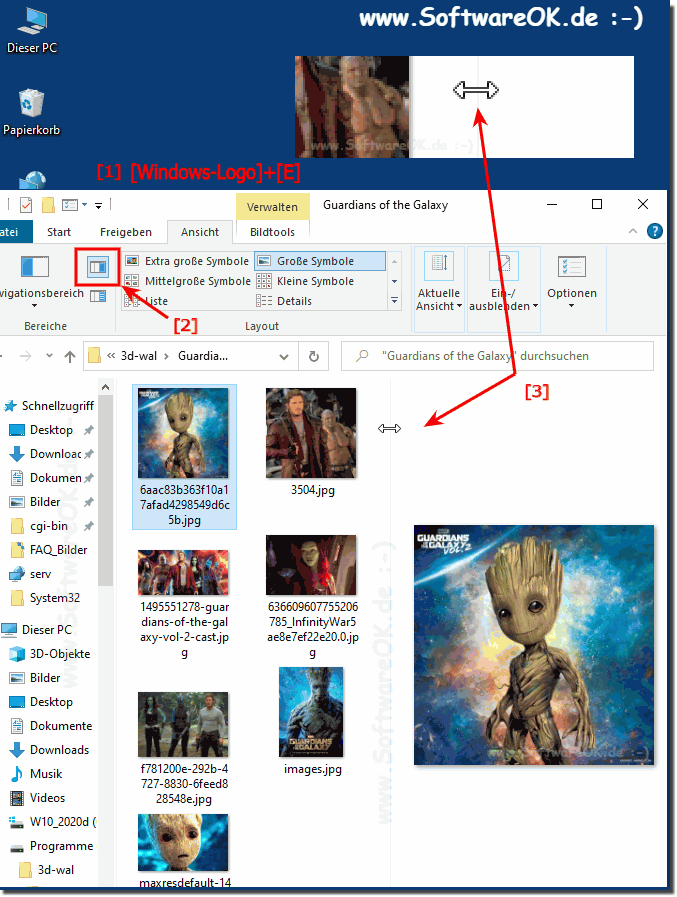Select 3D-Objekte in navigation tree
Screen dimensions: 677x897
[x=50, y=654]
